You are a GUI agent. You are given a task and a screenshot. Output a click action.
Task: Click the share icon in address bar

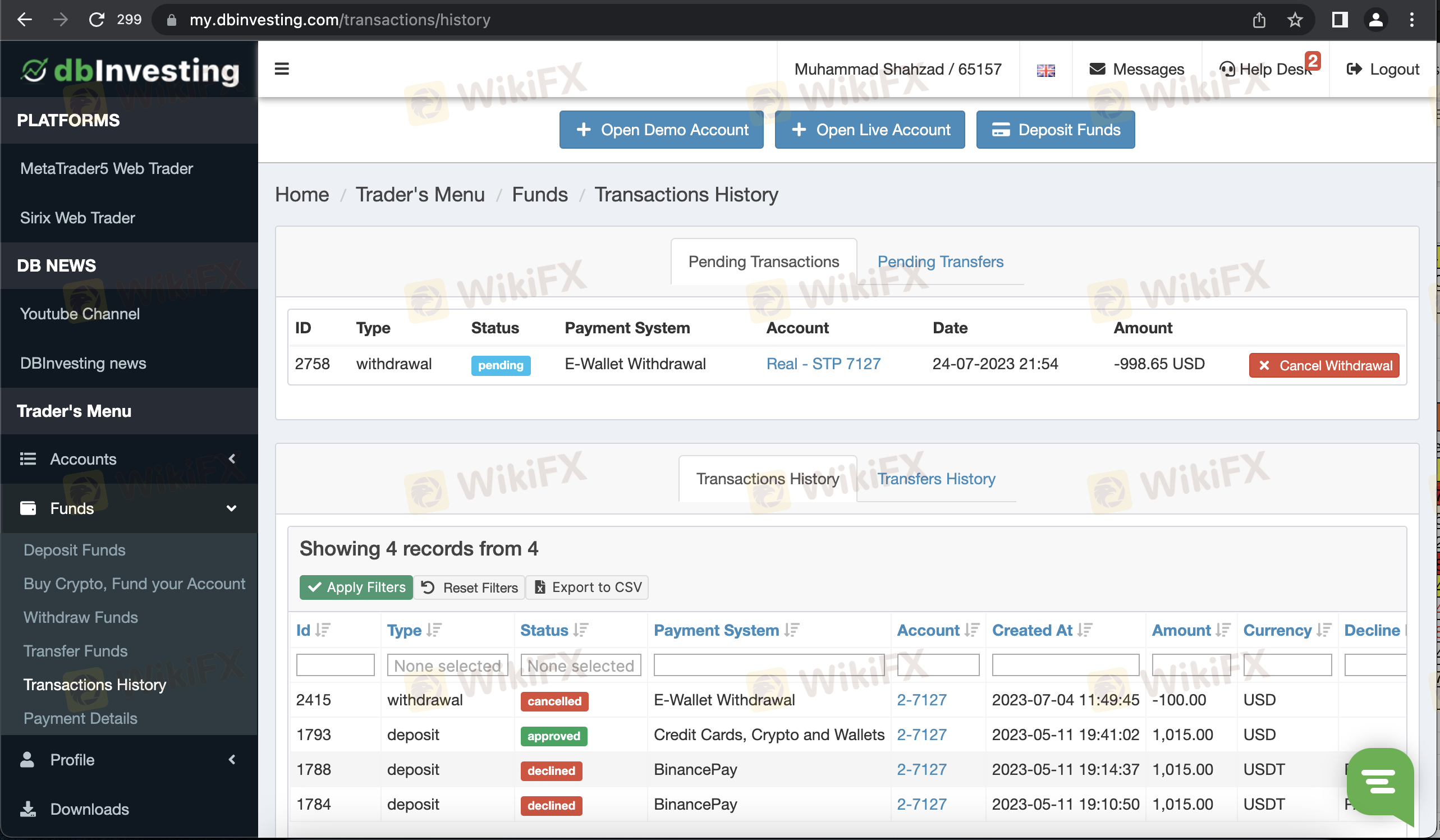(1259, 20)
